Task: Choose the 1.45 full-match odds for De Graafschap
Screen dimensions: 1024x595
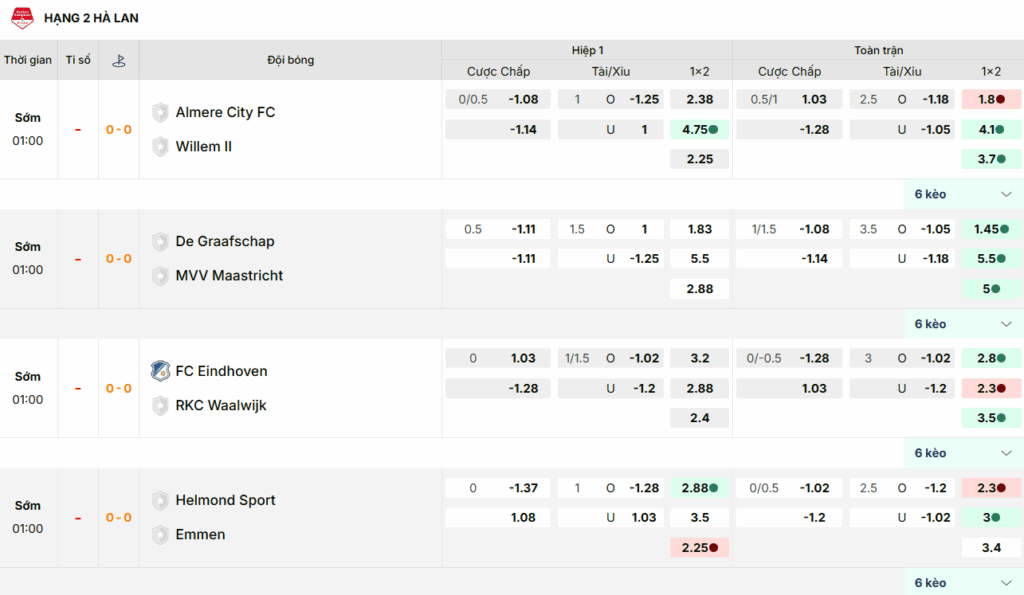Action: (990, 229)
